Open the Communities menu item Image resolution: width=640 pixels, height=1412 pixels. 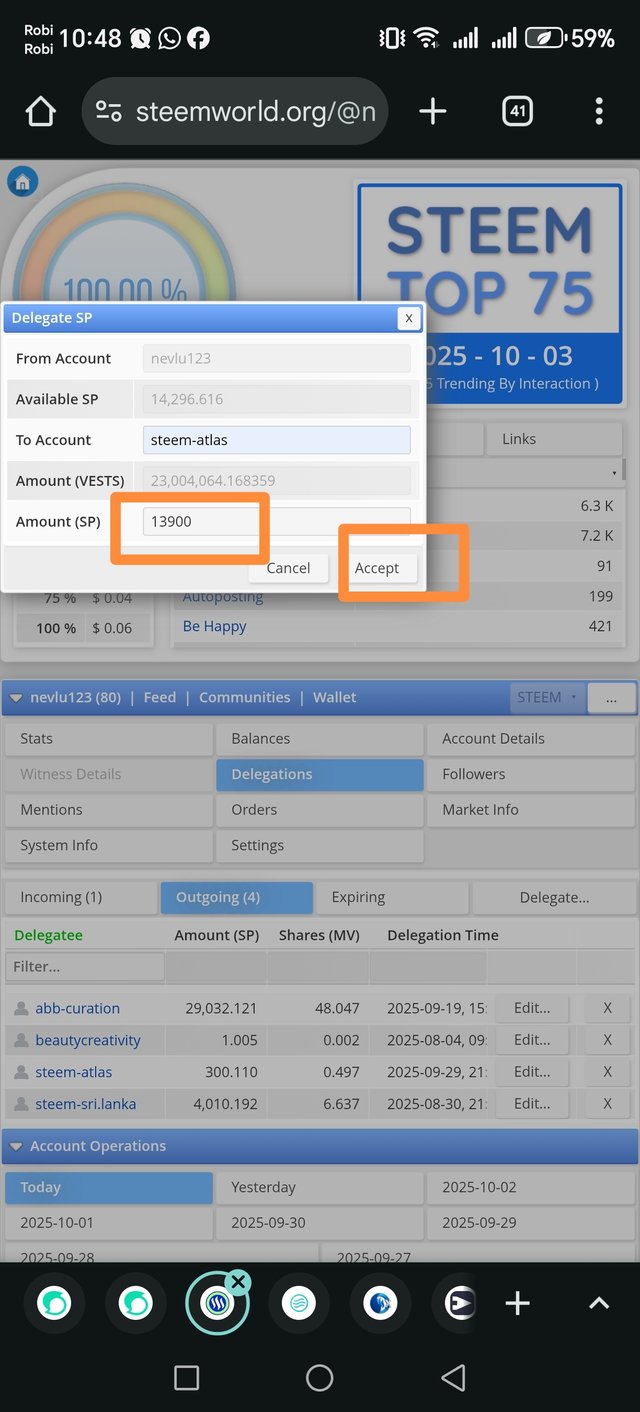tap(245, 697)
